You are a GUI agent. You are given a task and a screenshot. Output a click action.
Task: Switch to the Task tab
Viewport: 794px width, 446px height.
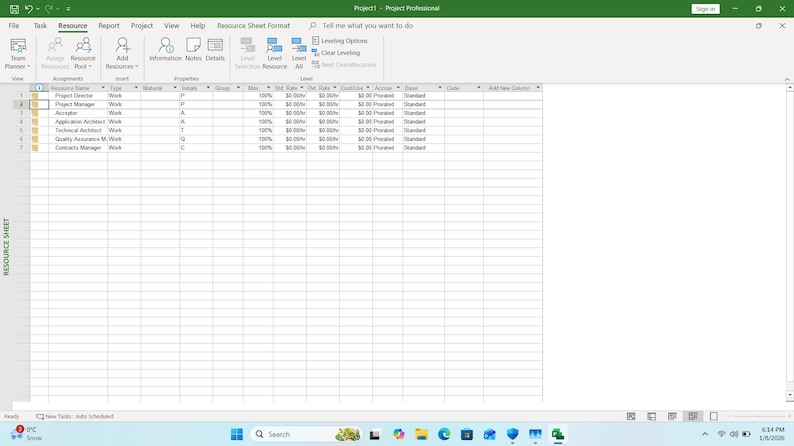pos(40,25)
